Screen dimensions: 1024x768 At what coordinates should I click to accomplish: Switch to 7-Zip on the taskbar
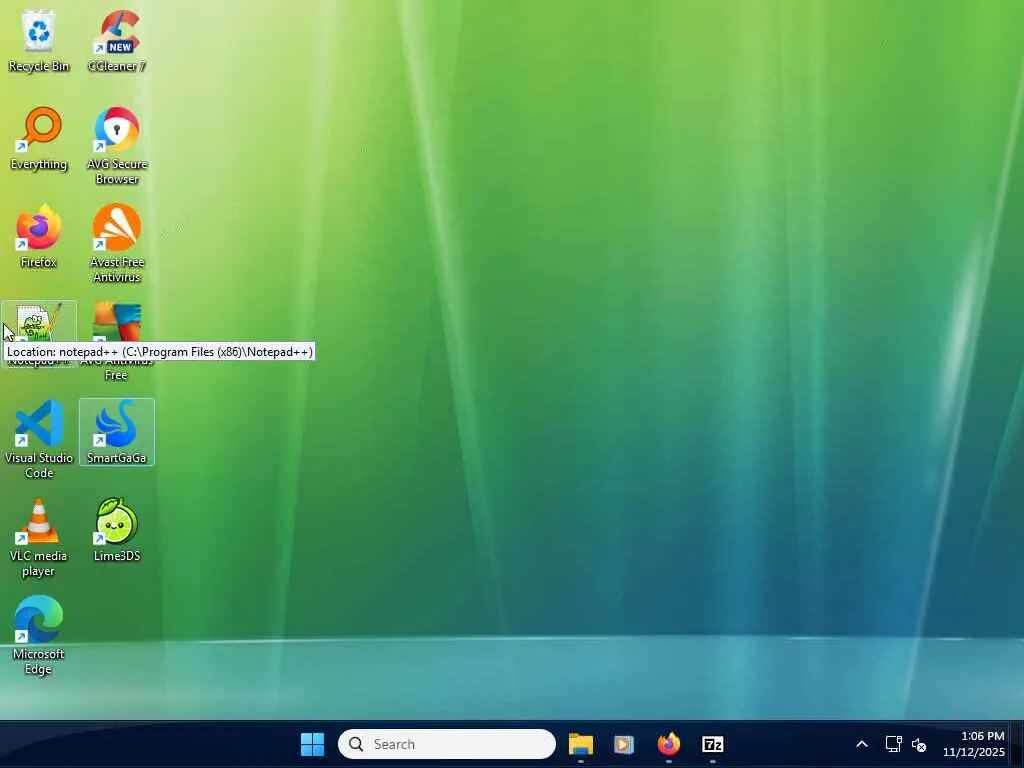(712, 744)
